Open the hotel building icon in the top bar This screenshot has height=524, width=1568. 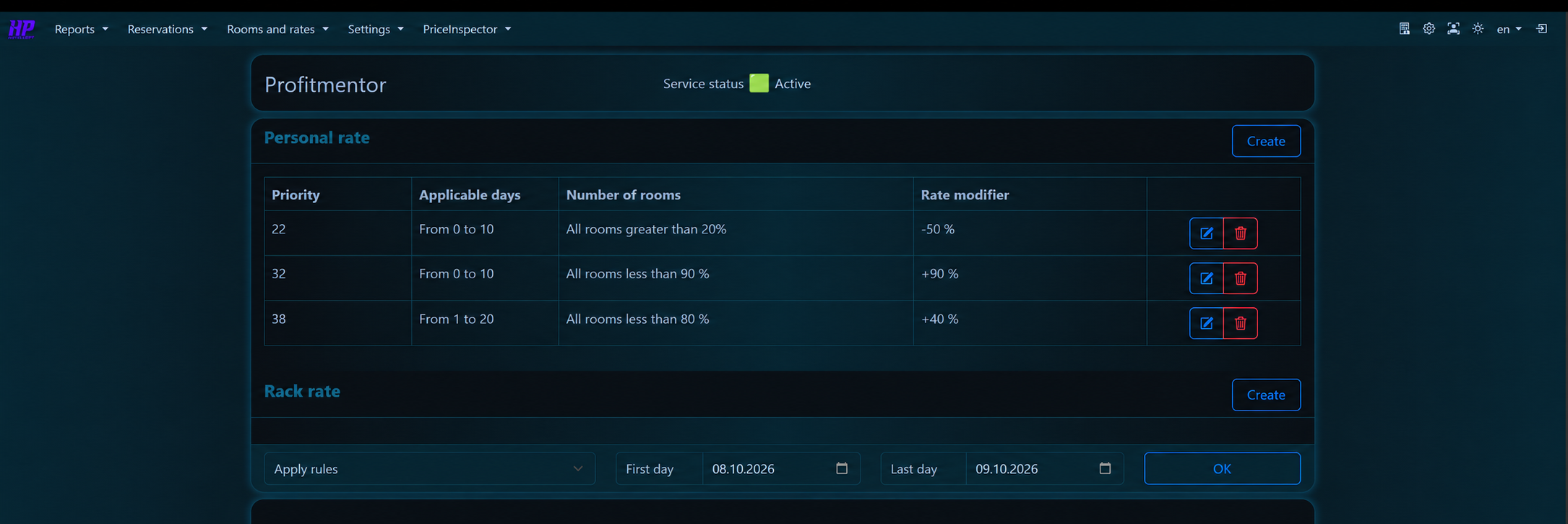pos(1404,29)
